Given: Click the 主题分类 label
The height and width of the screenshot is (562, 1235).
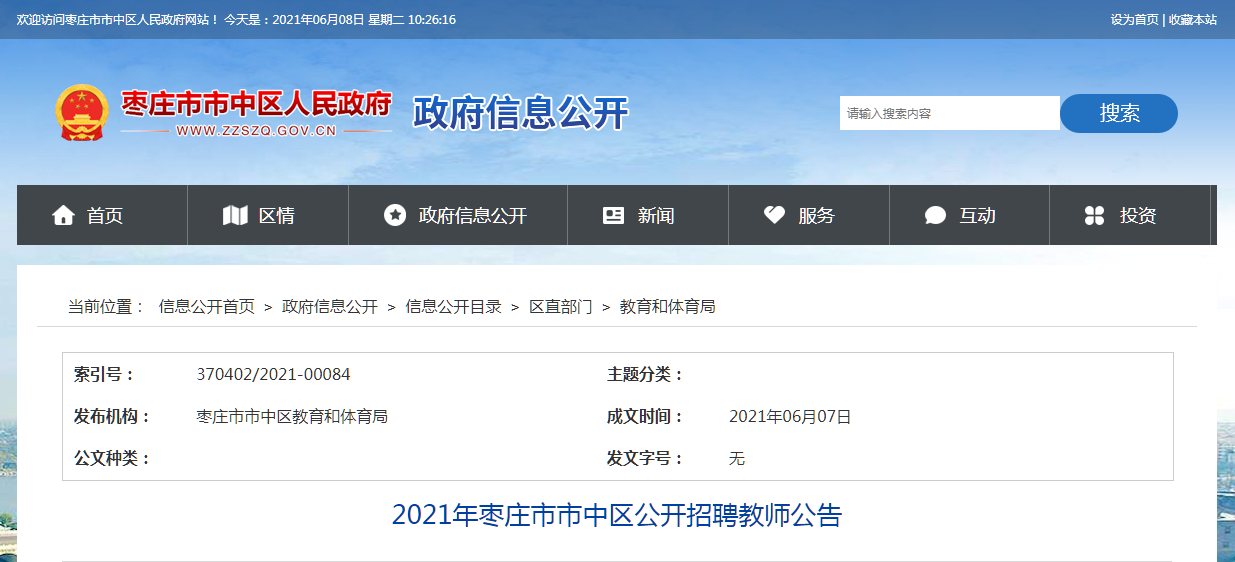Looking at the screenshot, I should [645, 374].
